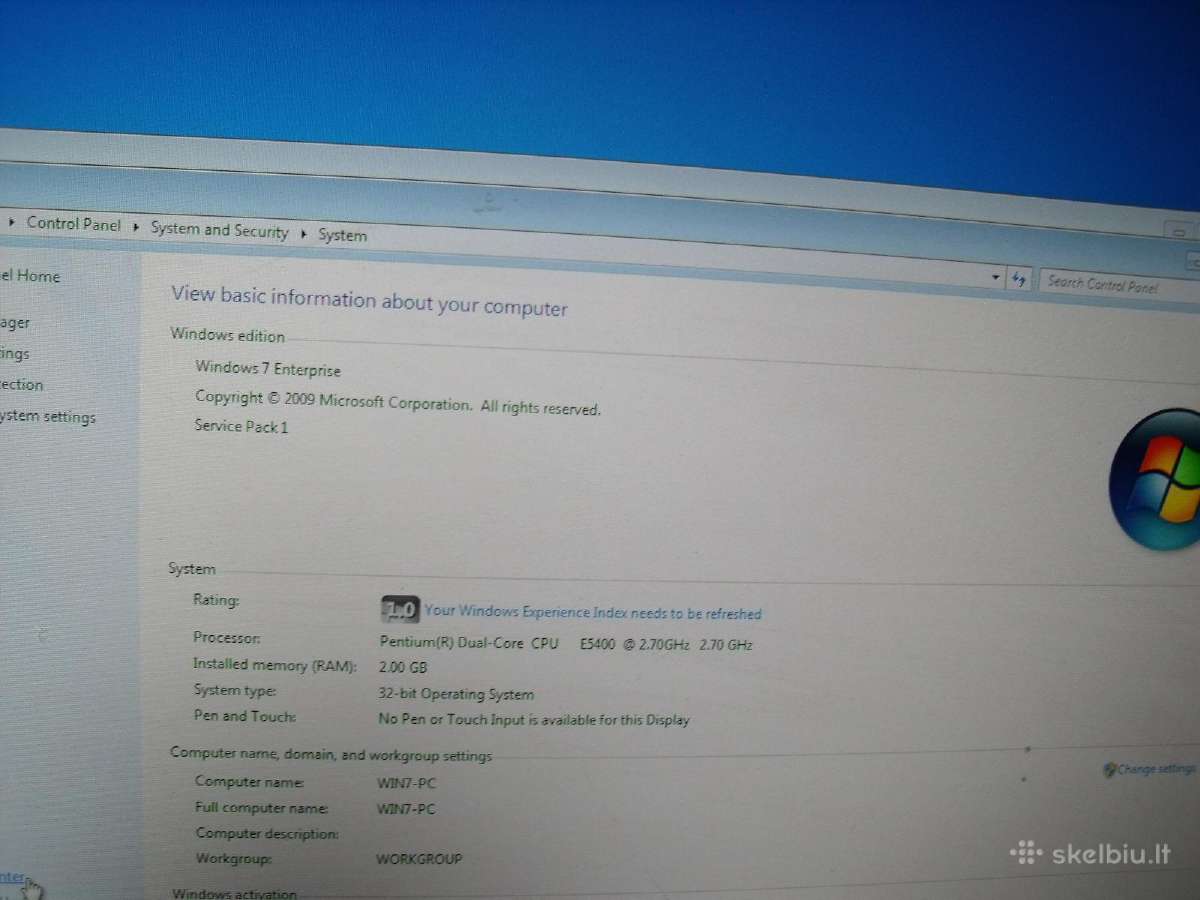The width and height of the screenshot is (1200, 900).
Task: Click 'View basic information about your computer' heading
Action: pyautogui.click(x=369, y=300)
